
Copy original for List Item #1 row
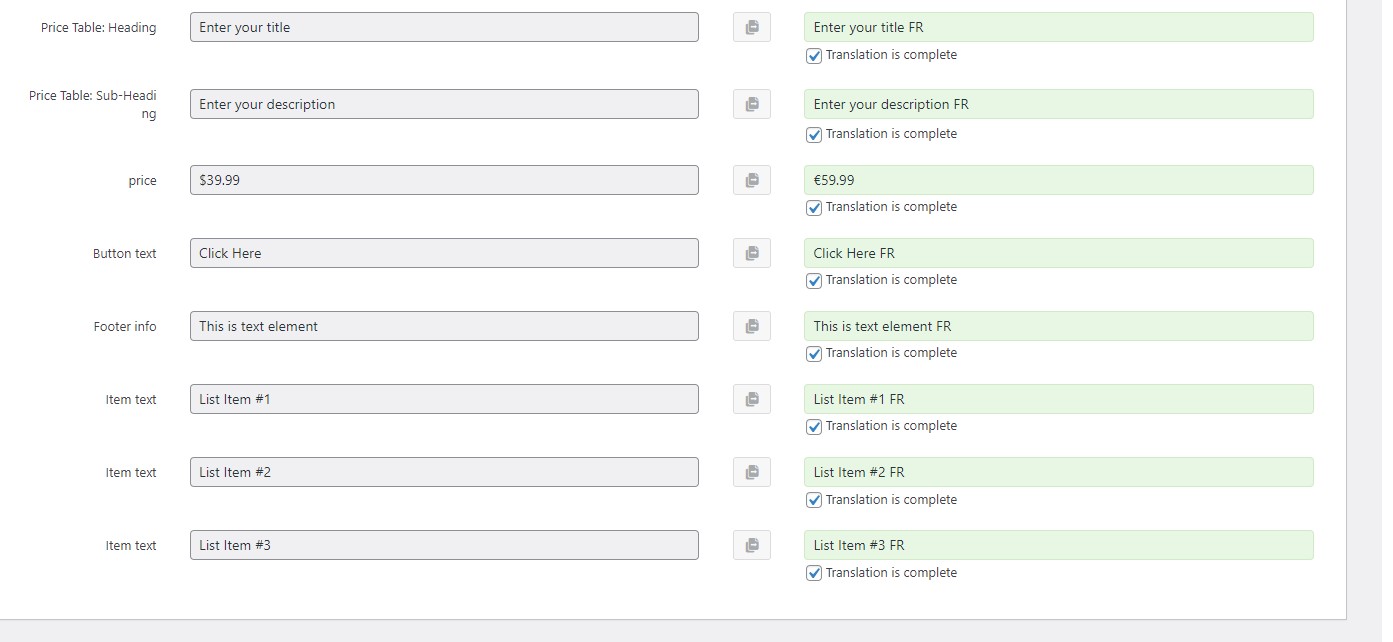752,399
